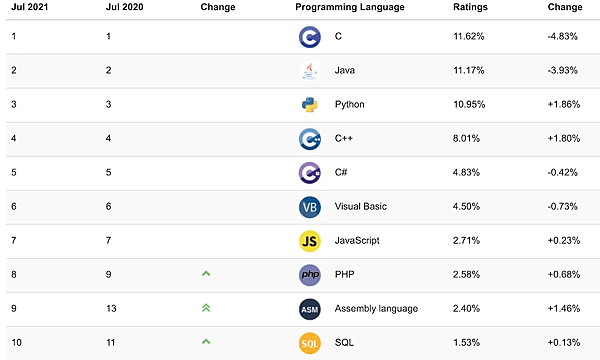Click the orange SQL logo icon

point(310,343)
